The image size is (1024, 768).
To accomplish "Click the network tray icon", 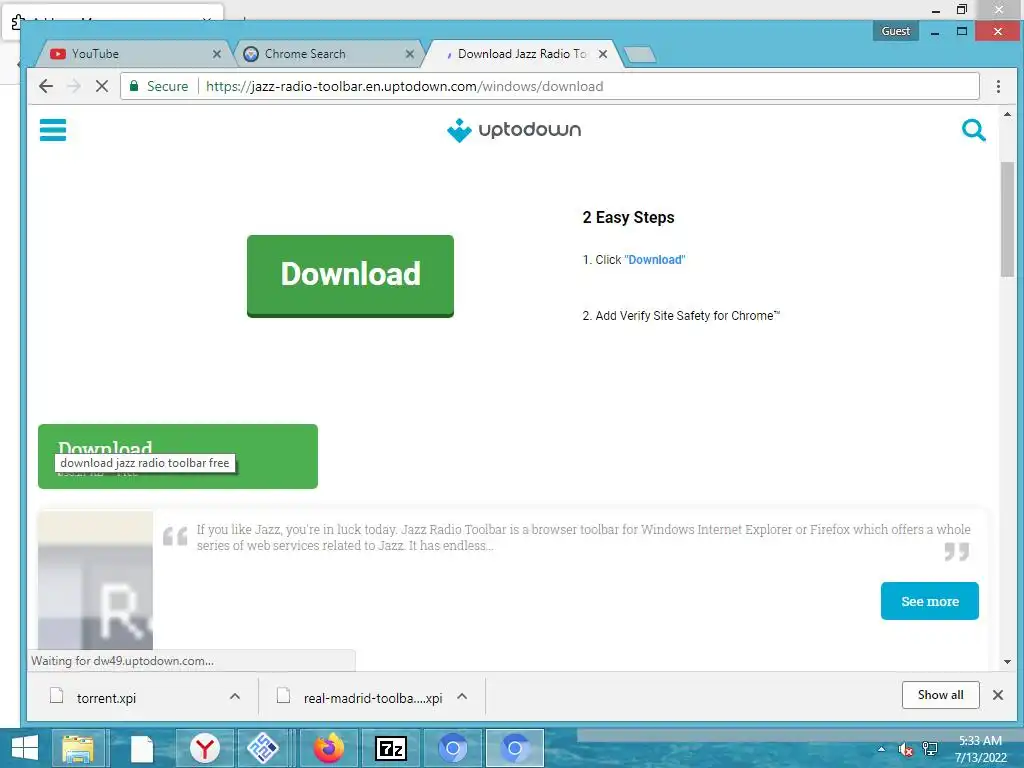I will pyautogui.click(x=929, y=749).
